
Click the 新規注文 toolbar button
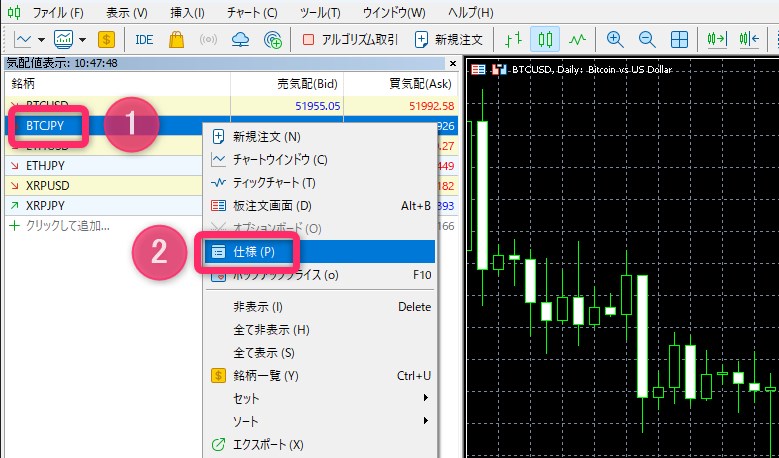point(448,40)
